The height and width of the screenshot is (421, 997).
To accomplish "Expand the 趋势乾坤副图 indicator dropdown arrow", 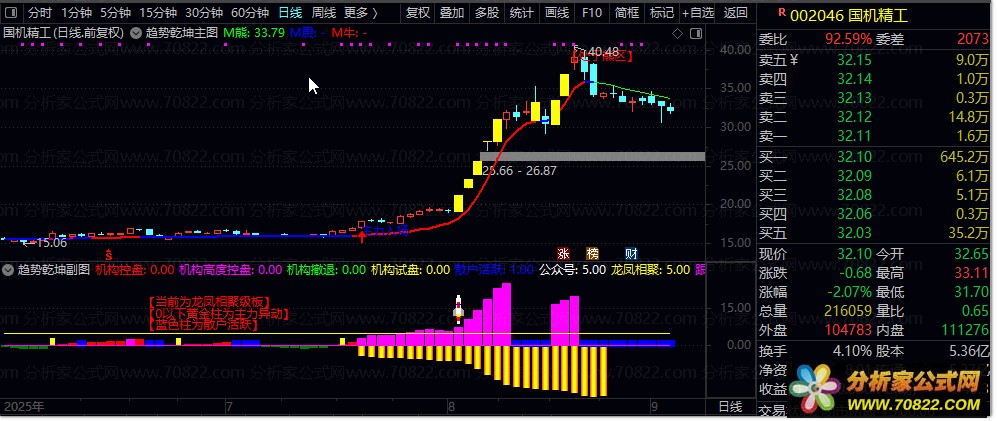I will 8,270.
